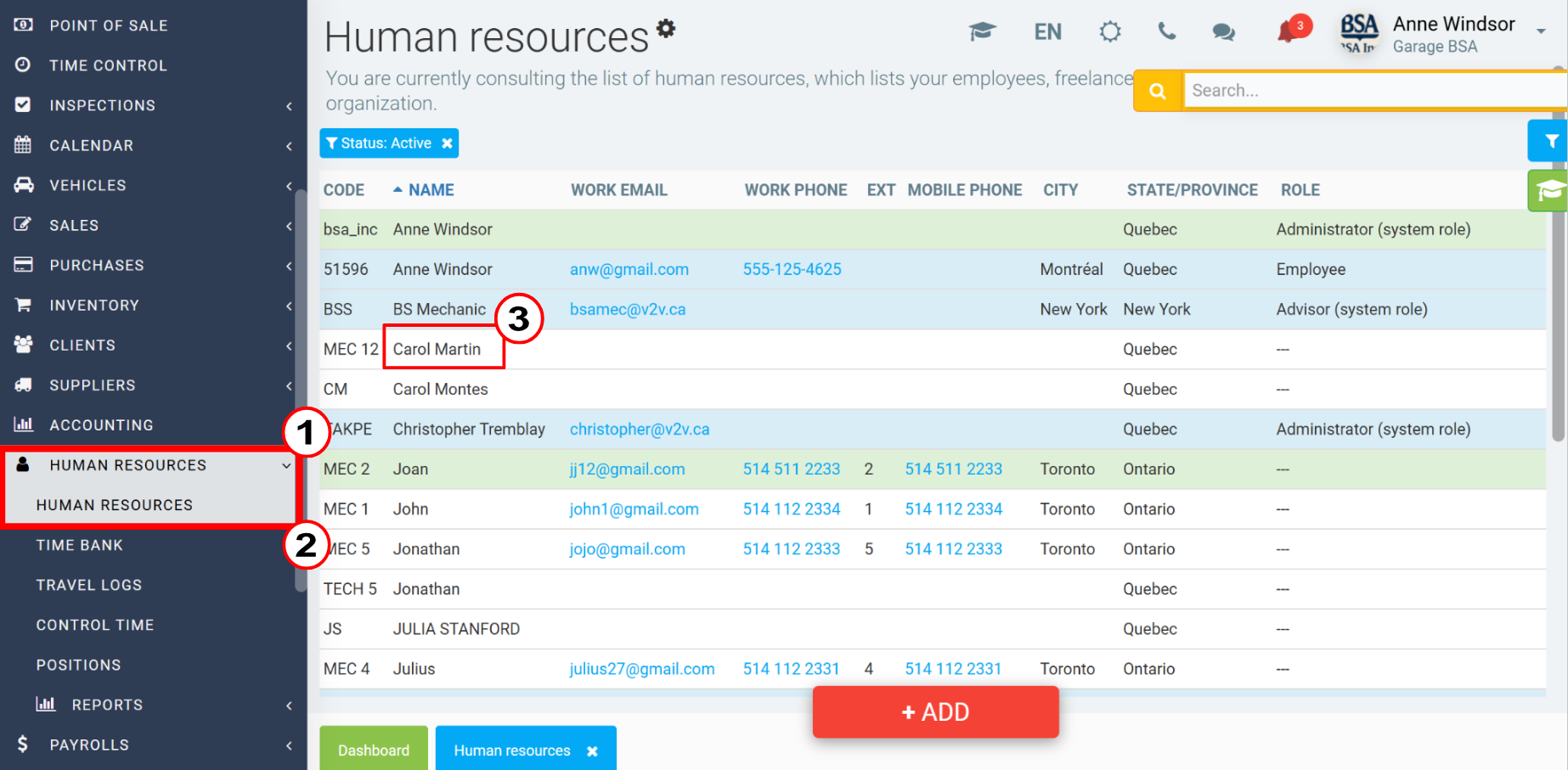Click email christopher@v2v.ca
The image size is (1568, 770).
click(x=640, y=429)
